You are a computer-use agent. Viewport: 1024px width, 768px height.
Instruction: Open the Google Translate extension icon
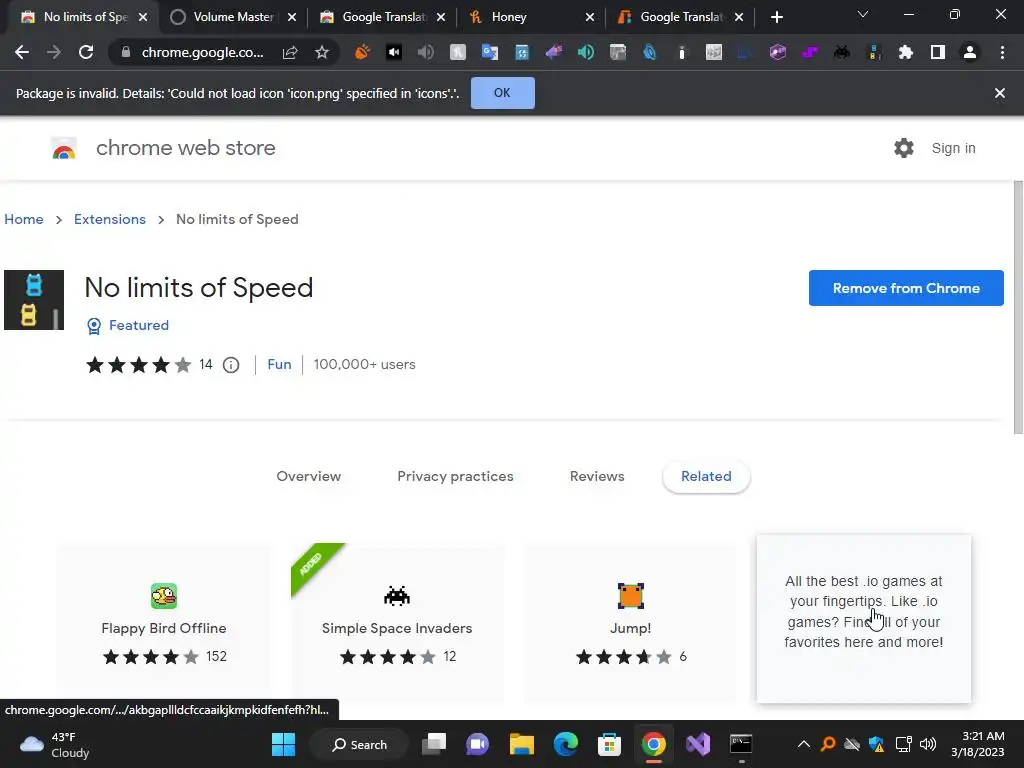(490, 52)
